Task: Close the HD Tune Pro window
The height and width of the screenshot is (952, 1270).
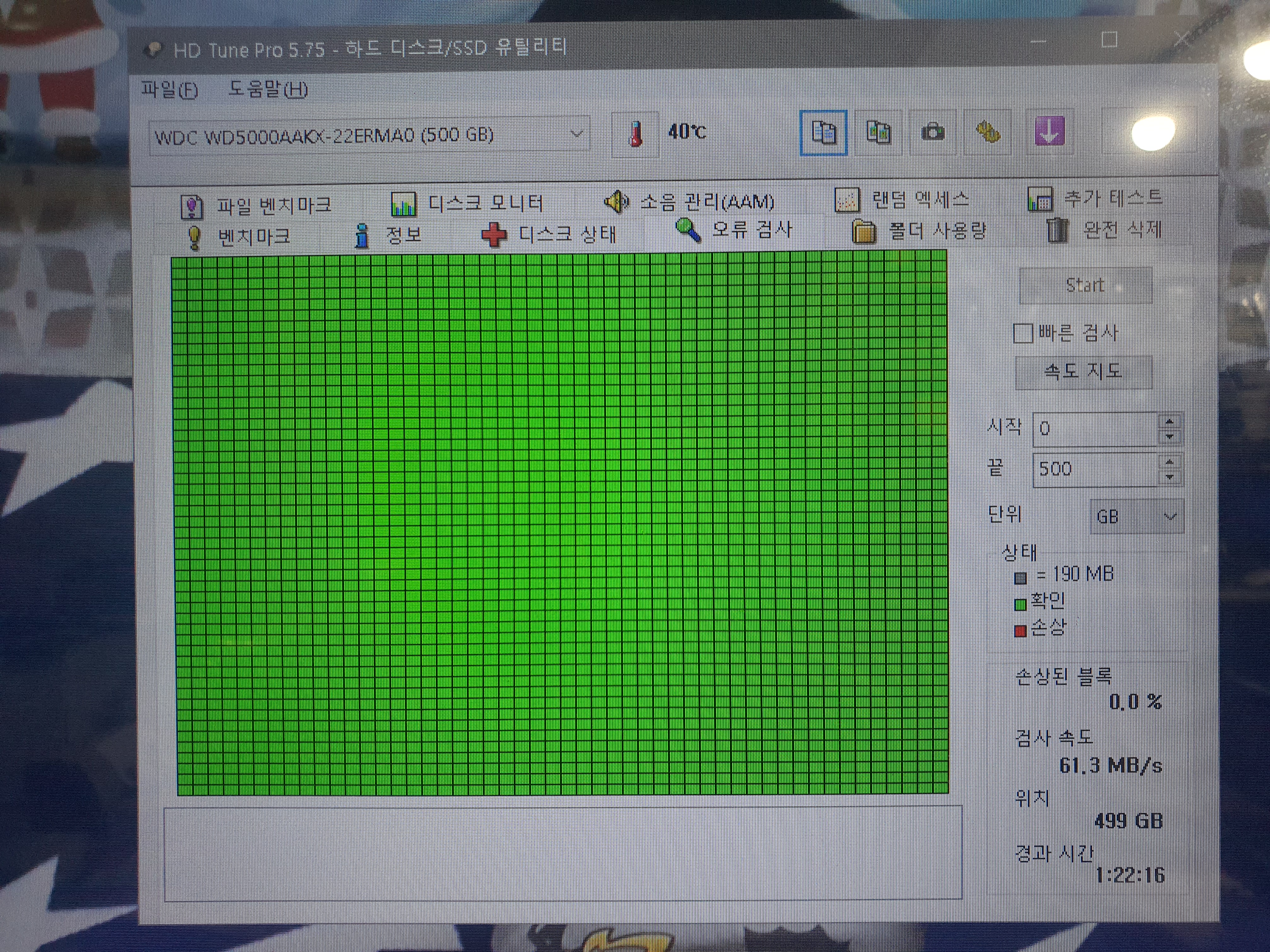Action: tap(1181, 39)
